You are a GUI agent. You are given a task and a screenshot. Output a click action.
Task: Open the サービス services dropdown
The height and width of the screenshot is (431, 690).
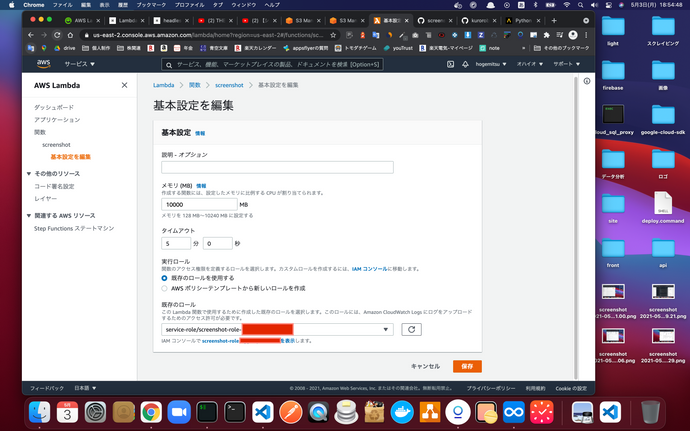click(80, 64)
